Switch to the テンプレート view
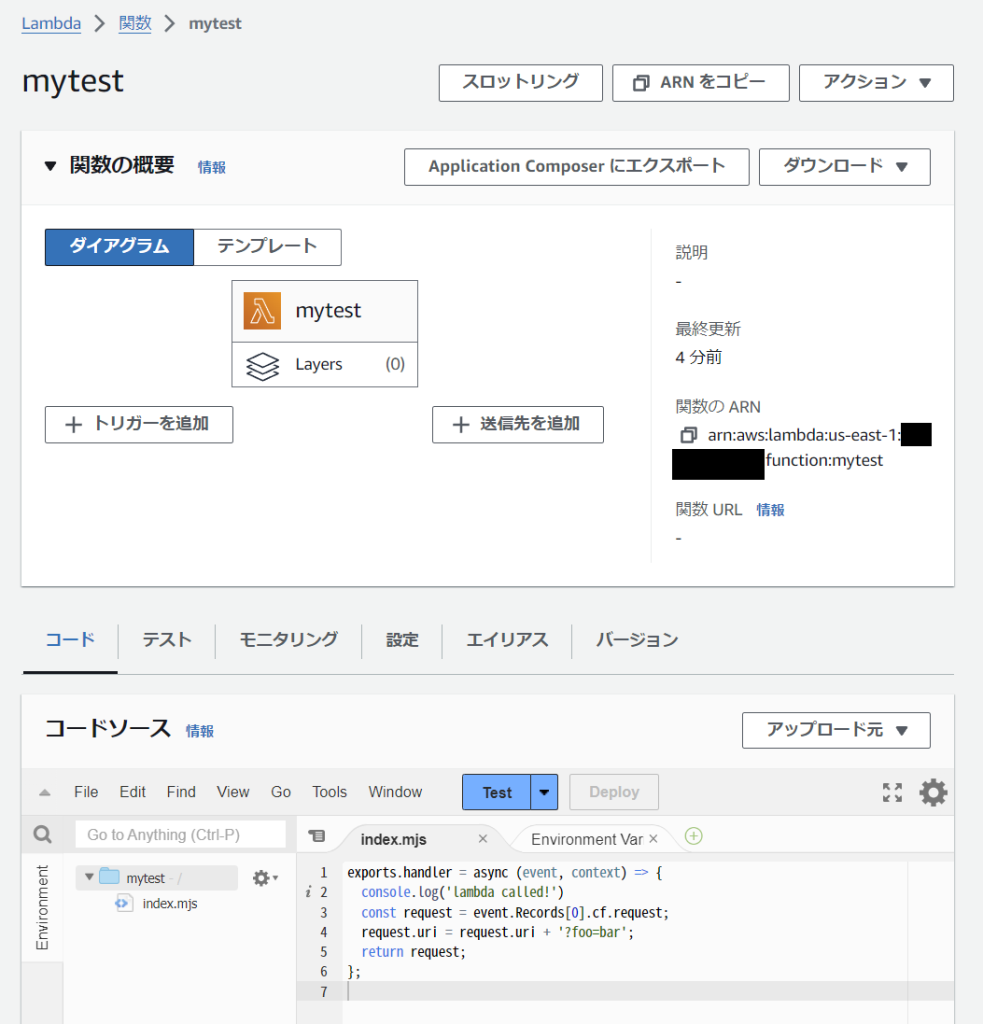 point(267,247)
